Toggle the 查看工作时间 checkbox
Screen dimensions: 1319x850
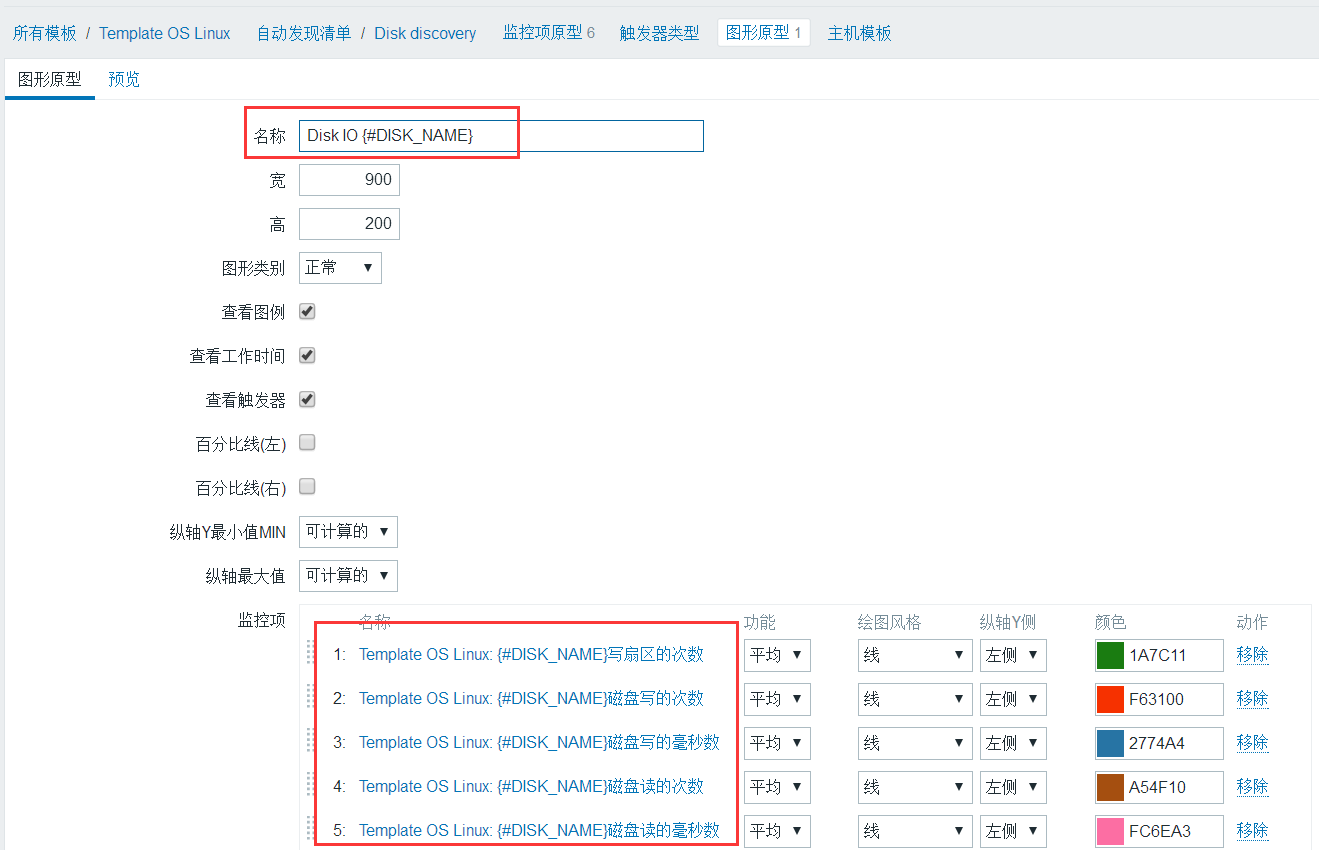(x=308, y=355)
